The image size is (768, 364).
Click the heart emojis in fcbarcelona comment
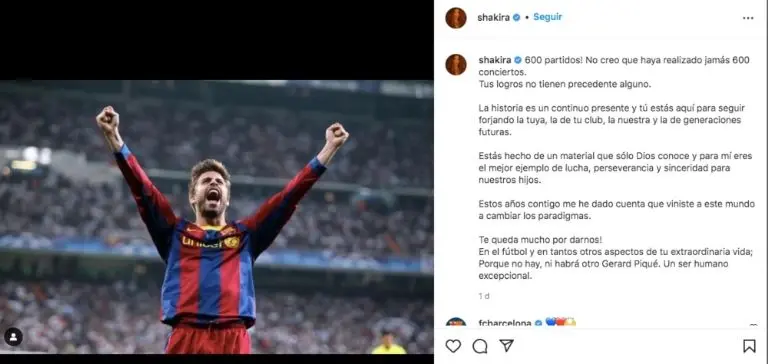560,322
